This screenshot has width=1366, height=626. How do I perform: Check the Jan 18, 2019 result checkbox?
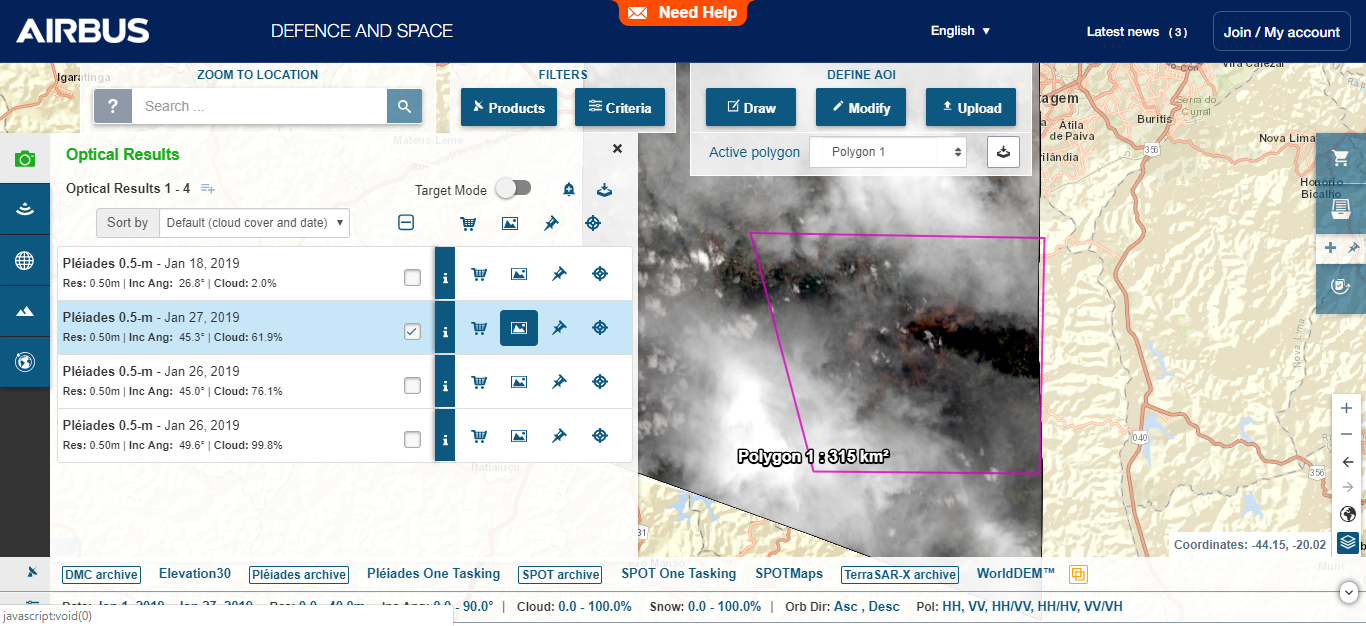[412, 277]
